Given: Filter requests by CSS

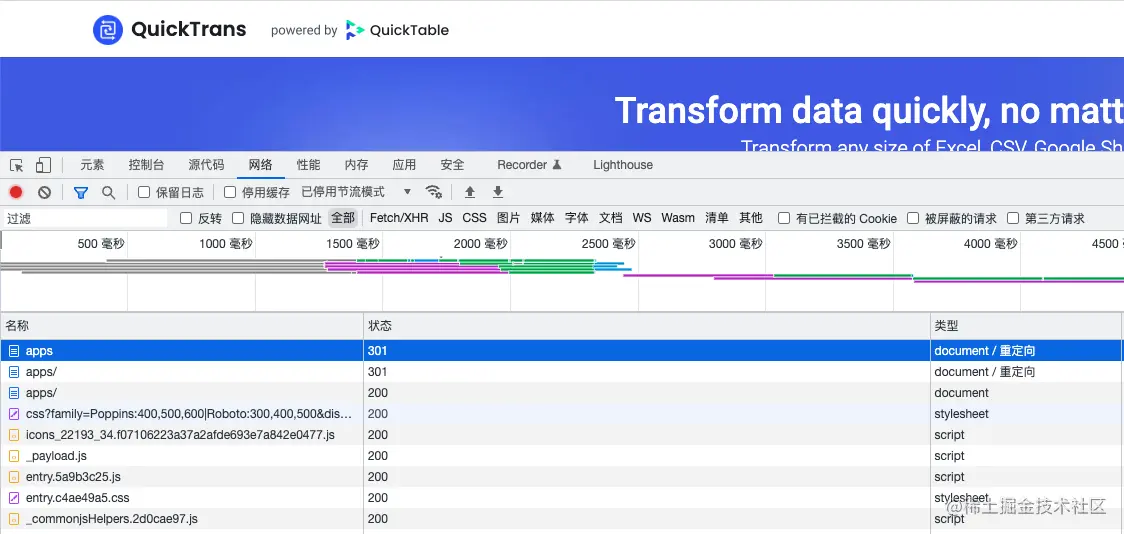Looking at the screenshot, I should pos(474,218).
